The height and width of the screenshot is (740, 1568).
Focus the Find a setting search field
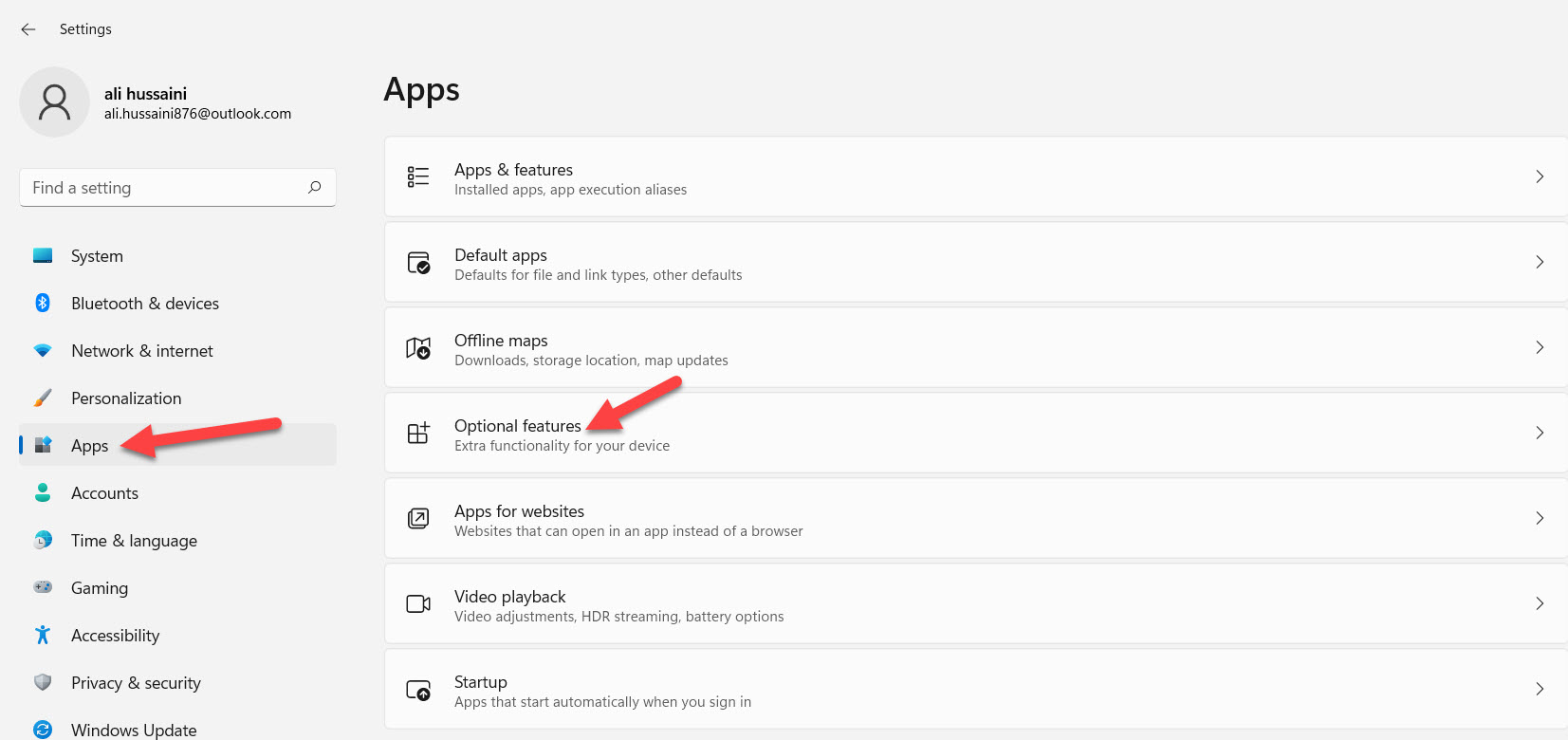pyautogui.click(x=161, y=188)
